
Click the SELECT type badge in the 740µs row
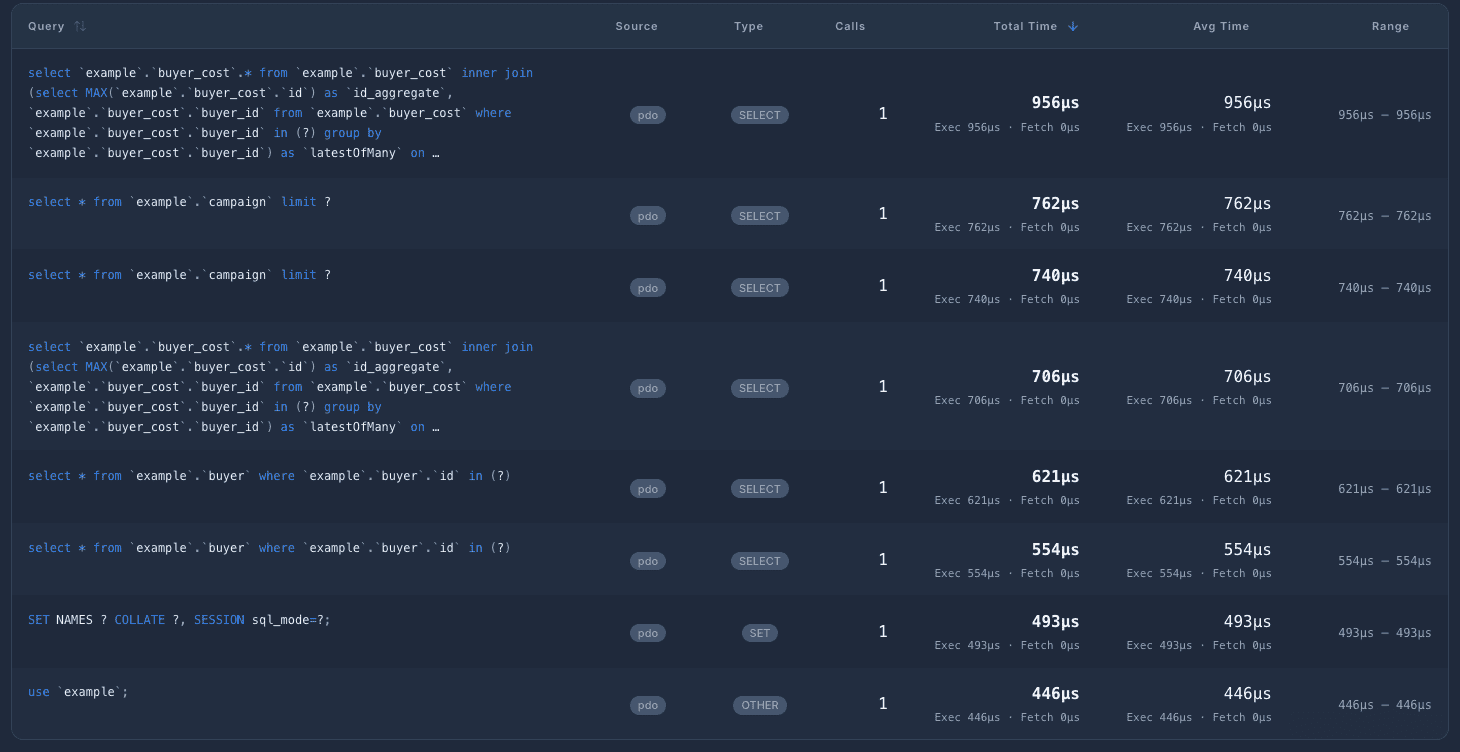760,288
